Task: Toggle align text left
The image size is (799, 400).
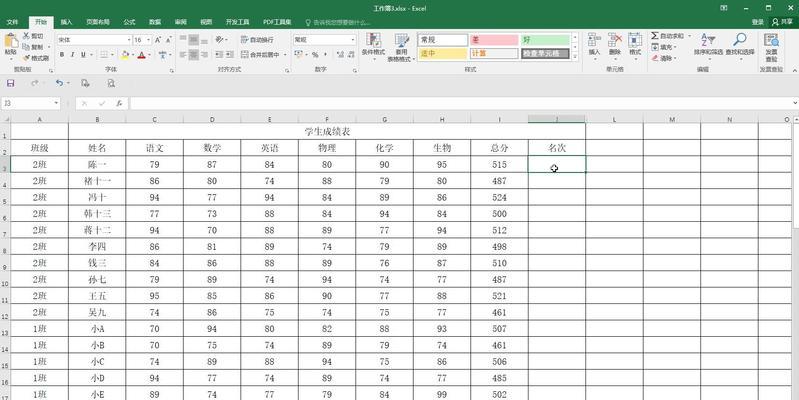Action: (x=183, y=55)
